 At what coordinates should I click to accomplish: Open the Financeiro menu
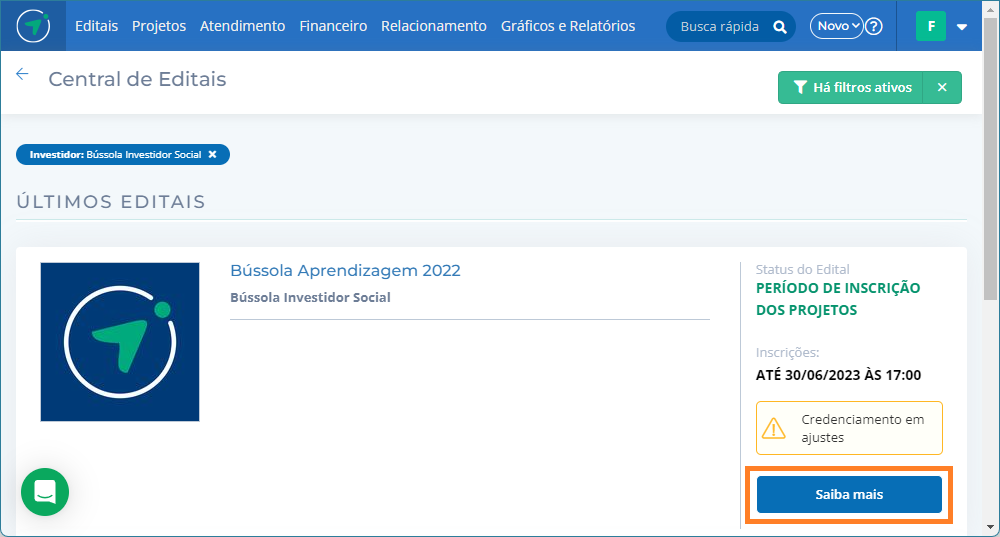pos(333,26)
